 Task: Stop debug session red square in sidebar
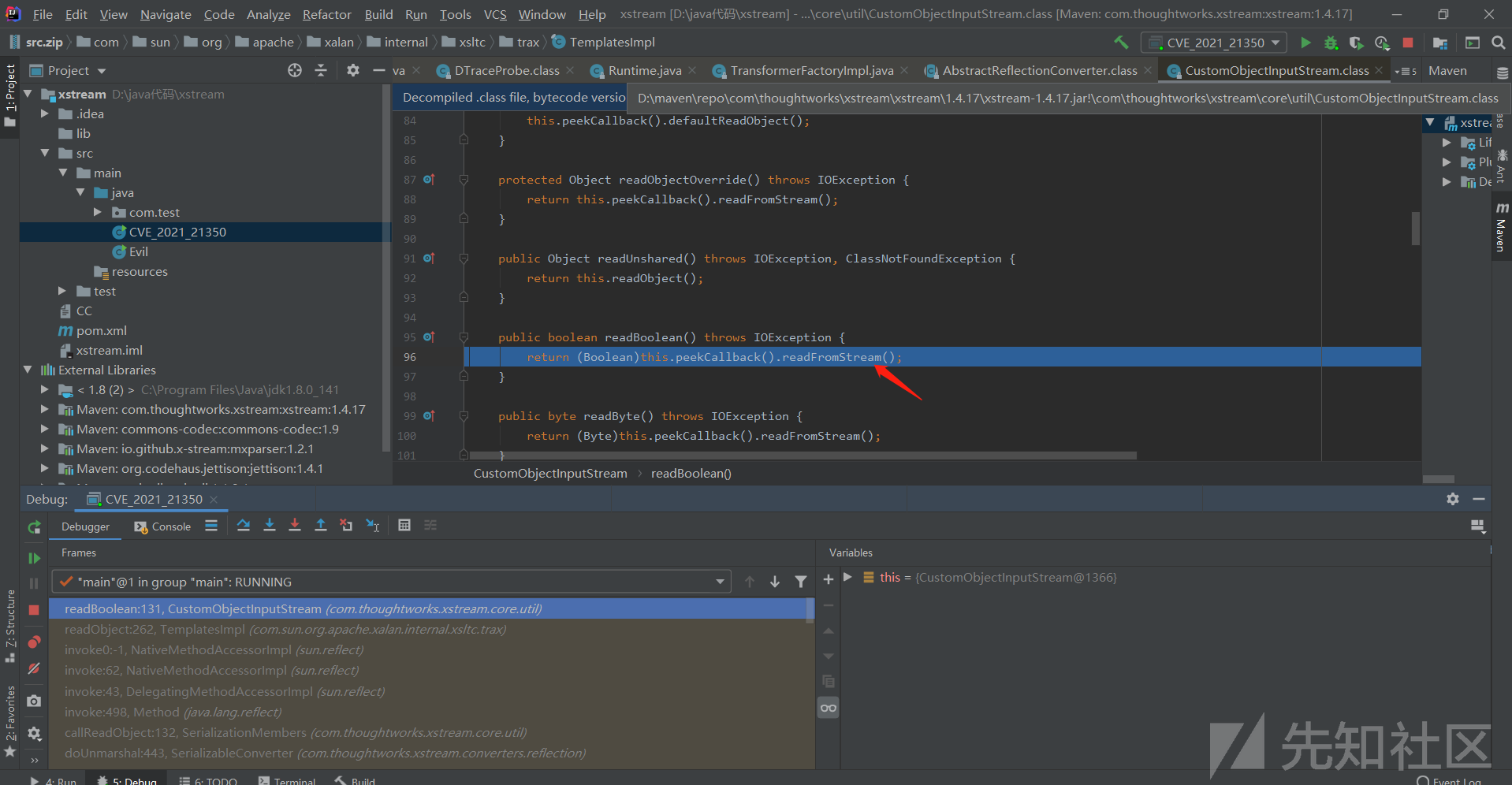coord(34,610)
